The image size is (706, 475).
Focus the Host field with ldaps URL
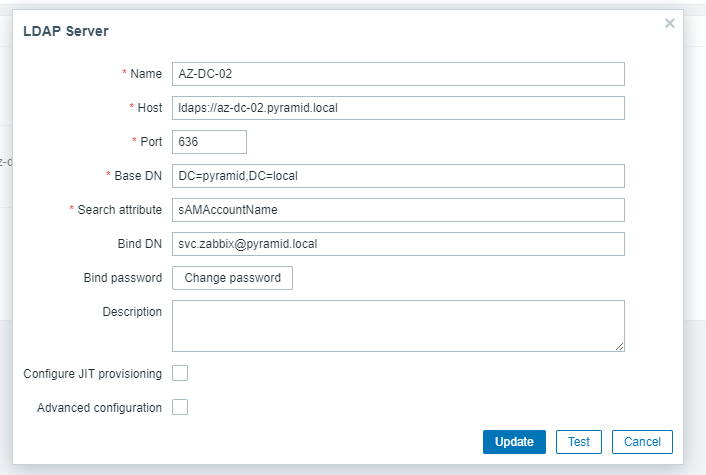click(398, 108)
